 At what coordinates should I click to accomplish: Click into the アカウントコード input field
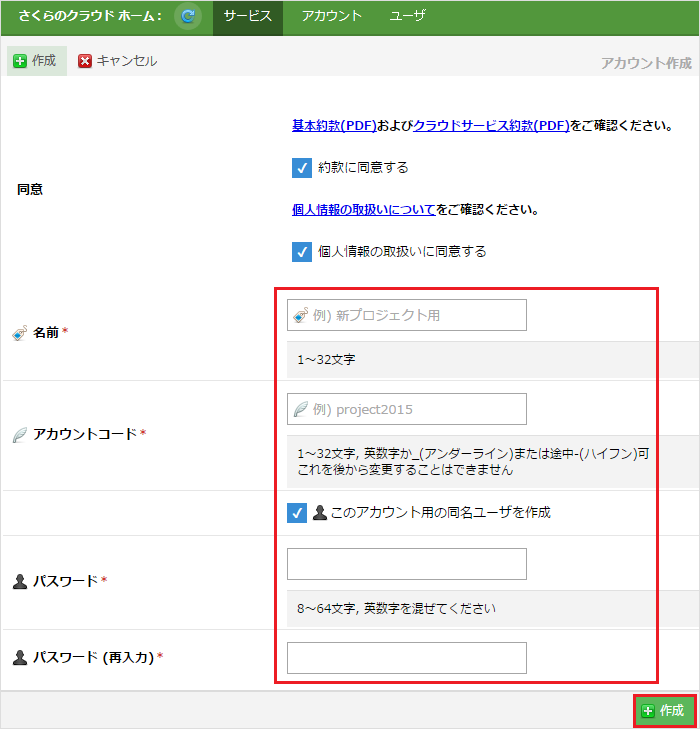406,409
